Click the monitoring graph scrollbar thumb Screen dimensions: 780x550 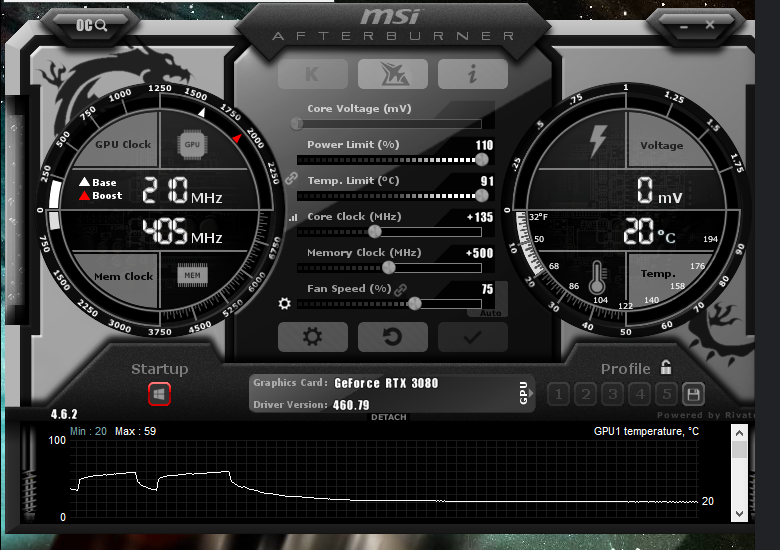740,450
